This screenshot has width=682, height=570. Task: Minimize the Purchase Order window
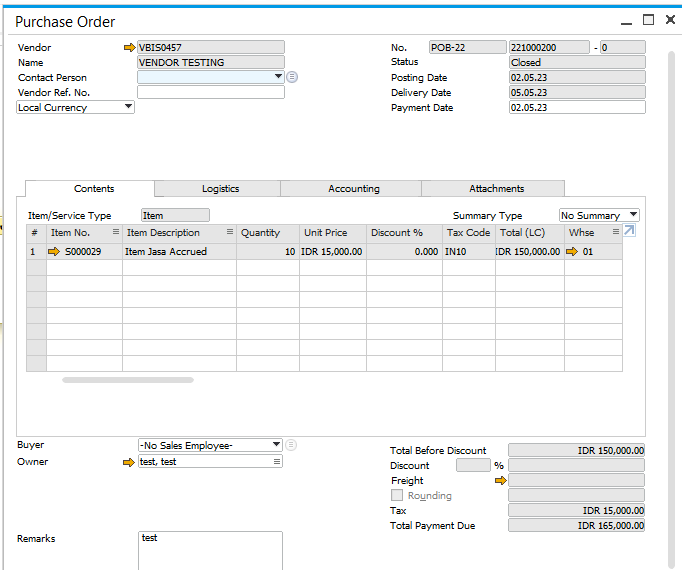626,22
